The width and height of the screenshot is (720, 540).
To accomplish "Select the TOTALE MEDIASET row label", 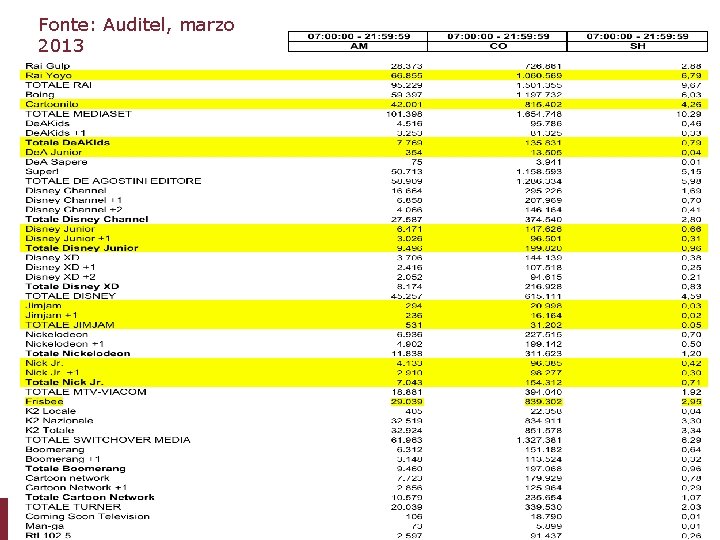I will (79, 114).
